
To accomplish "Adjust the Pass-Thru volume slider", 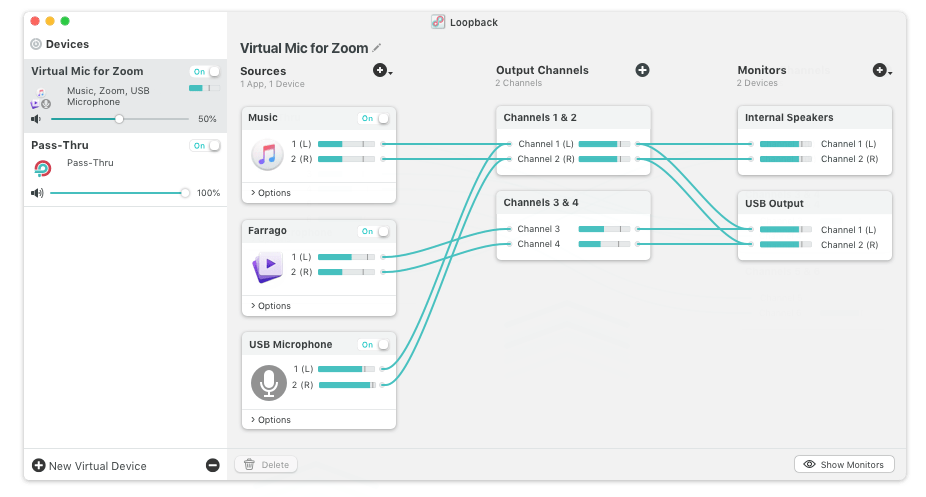I will pyautogui.click(x=120, y=193).
